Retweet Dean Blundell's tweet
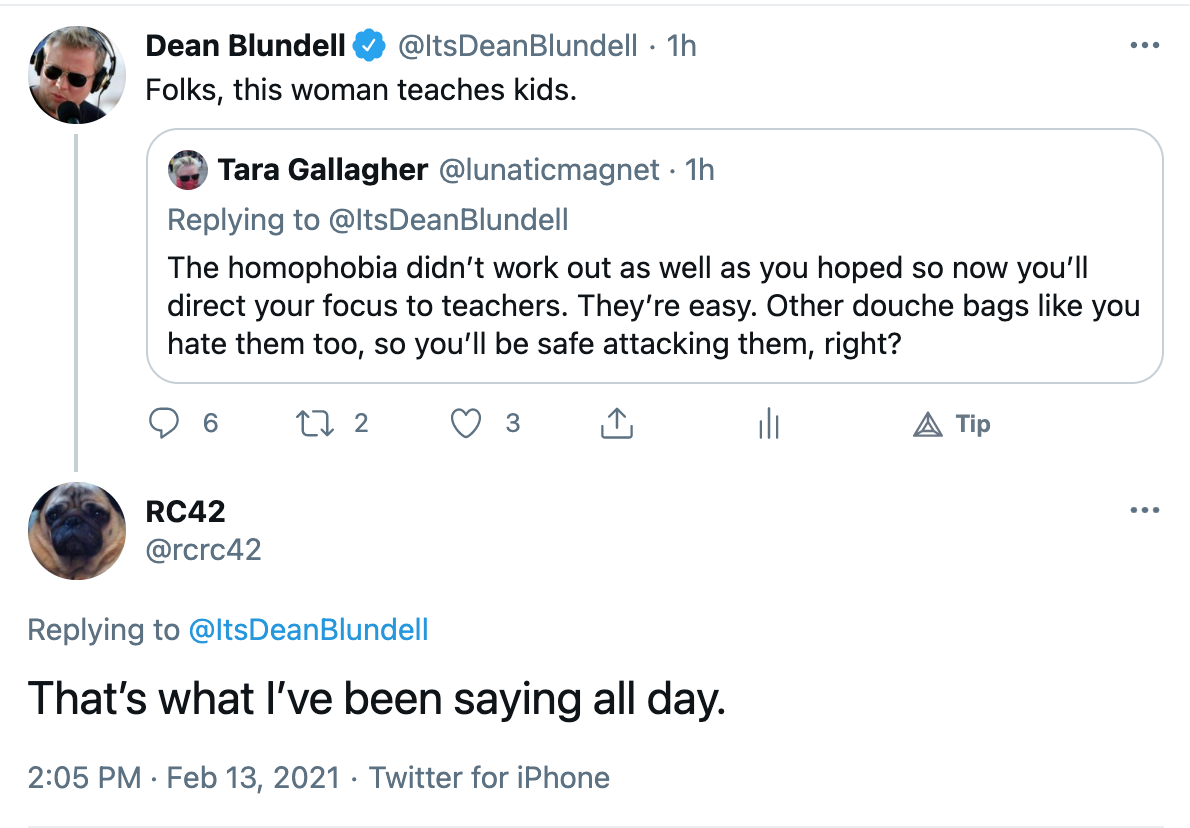Image resolution: width=1190 pixels, height=828 pixels. click(x=314, y=423)
